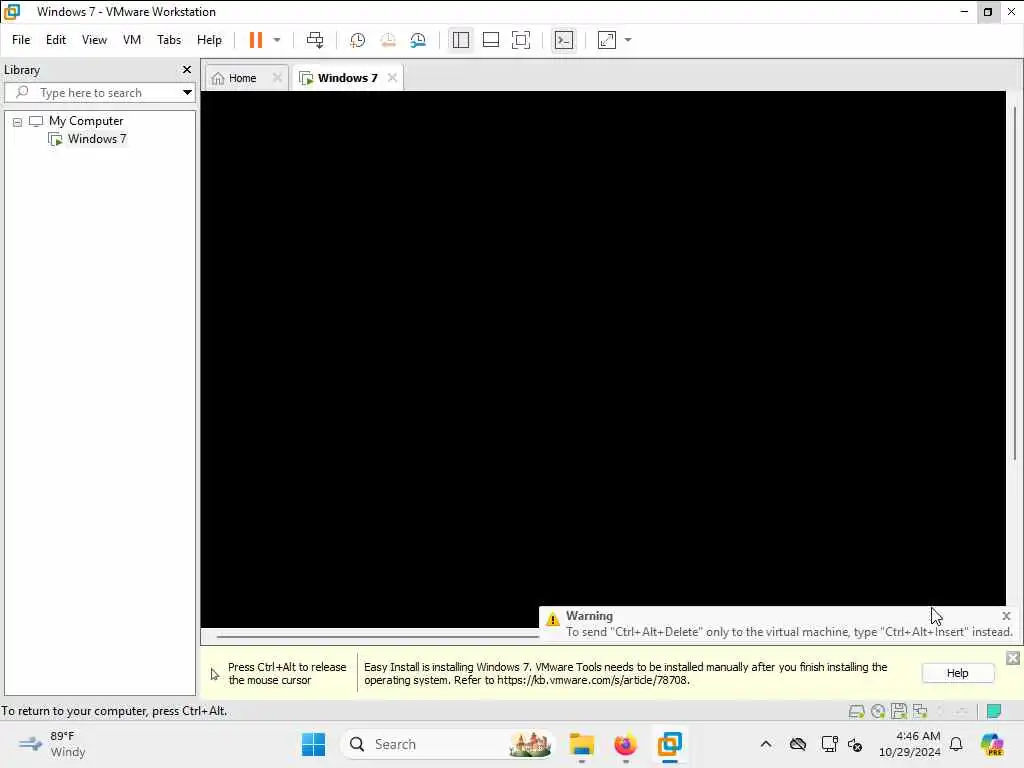Open the View menu
Image resolution: width=1024 pixels, height=768 pixels.
pyautogui.click(x=94, y=40)
